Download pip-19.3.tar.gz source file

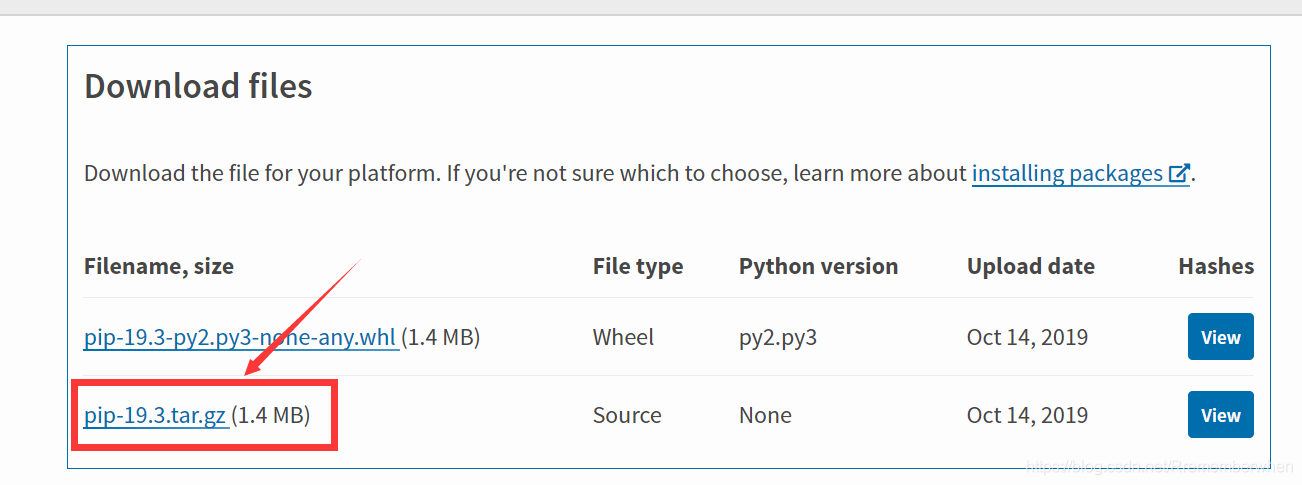coord(155,415)
